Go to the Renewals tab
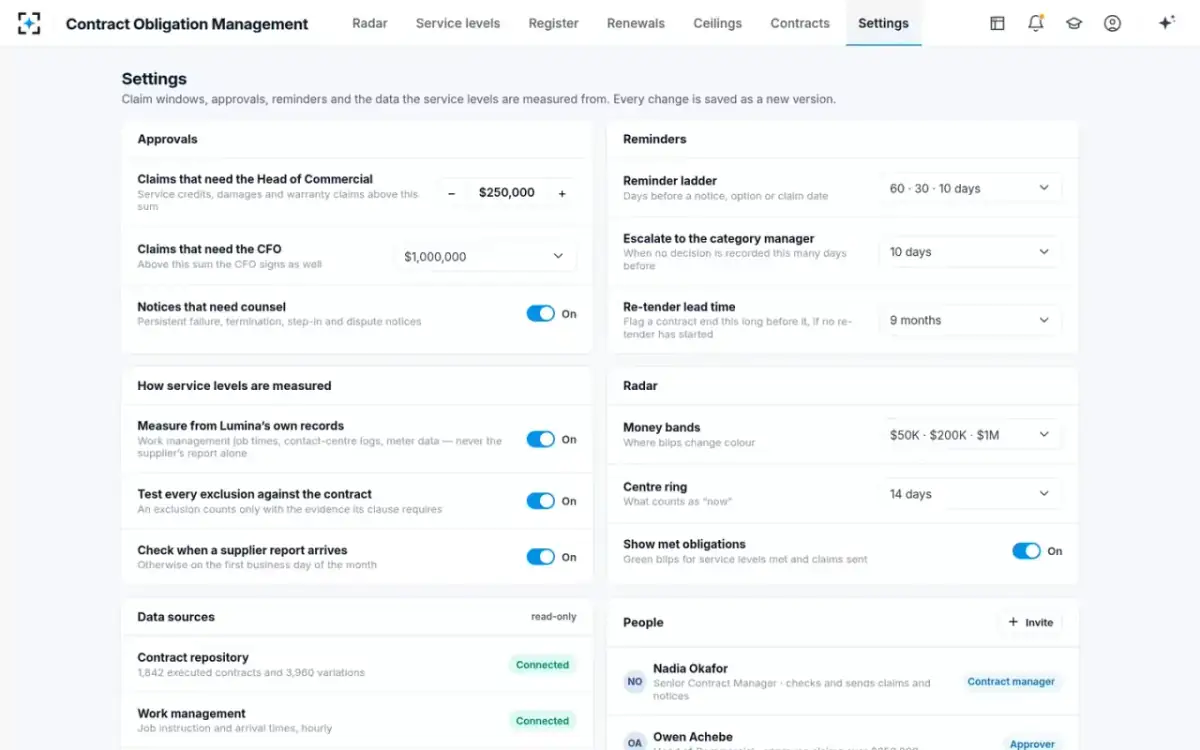This screenshot has width=1200, height=750. (636, 23)
